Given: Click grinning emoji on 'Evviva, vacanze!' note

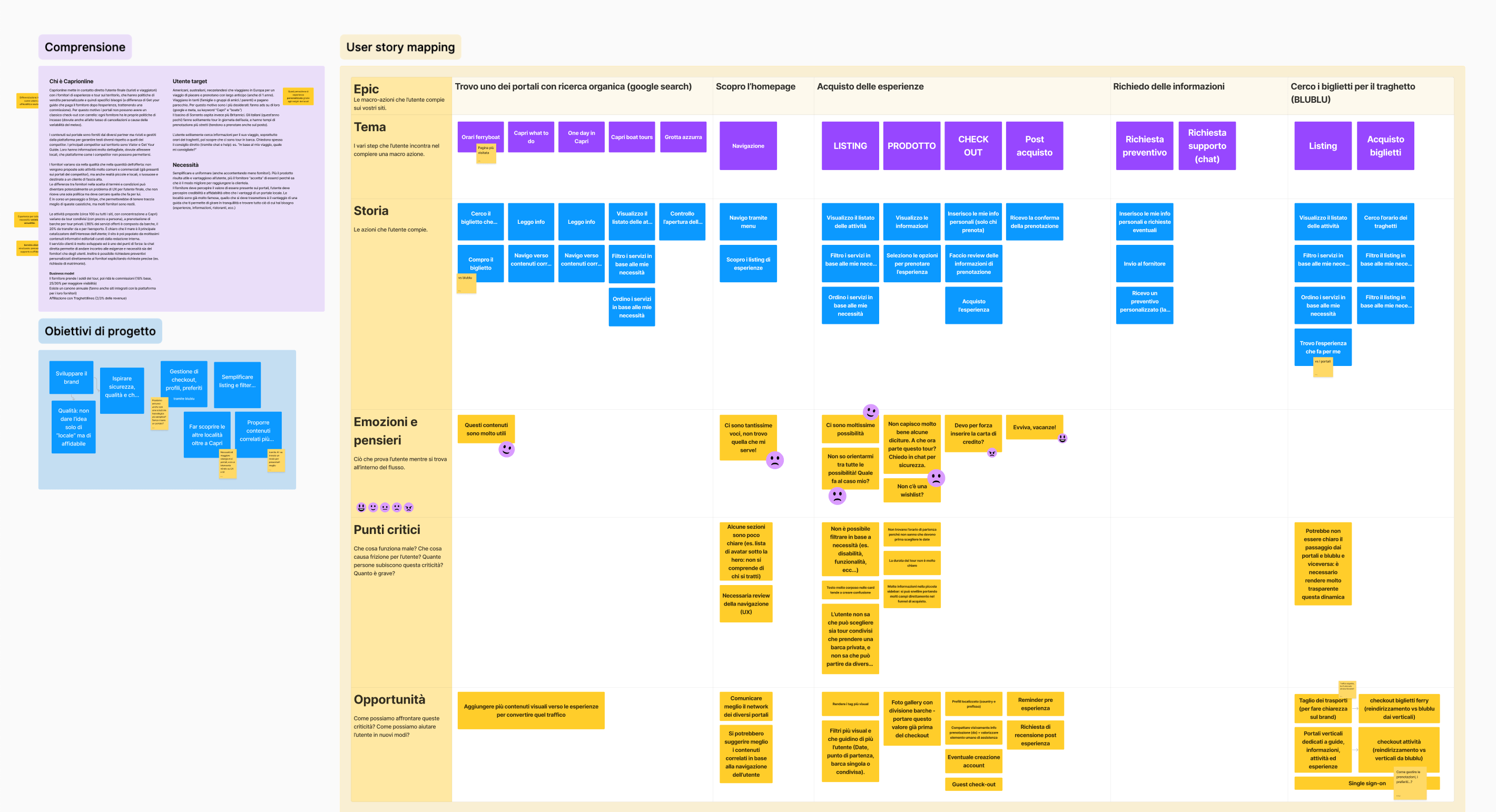Looking at the screenshot, I should [1062, 438].
